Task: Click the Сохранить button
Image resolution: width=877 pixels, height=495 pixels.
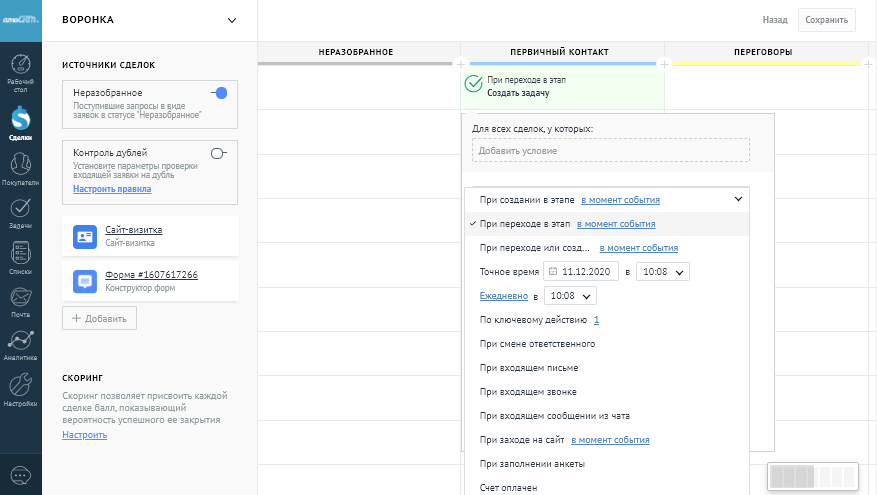Action: (x=826, y=19)
